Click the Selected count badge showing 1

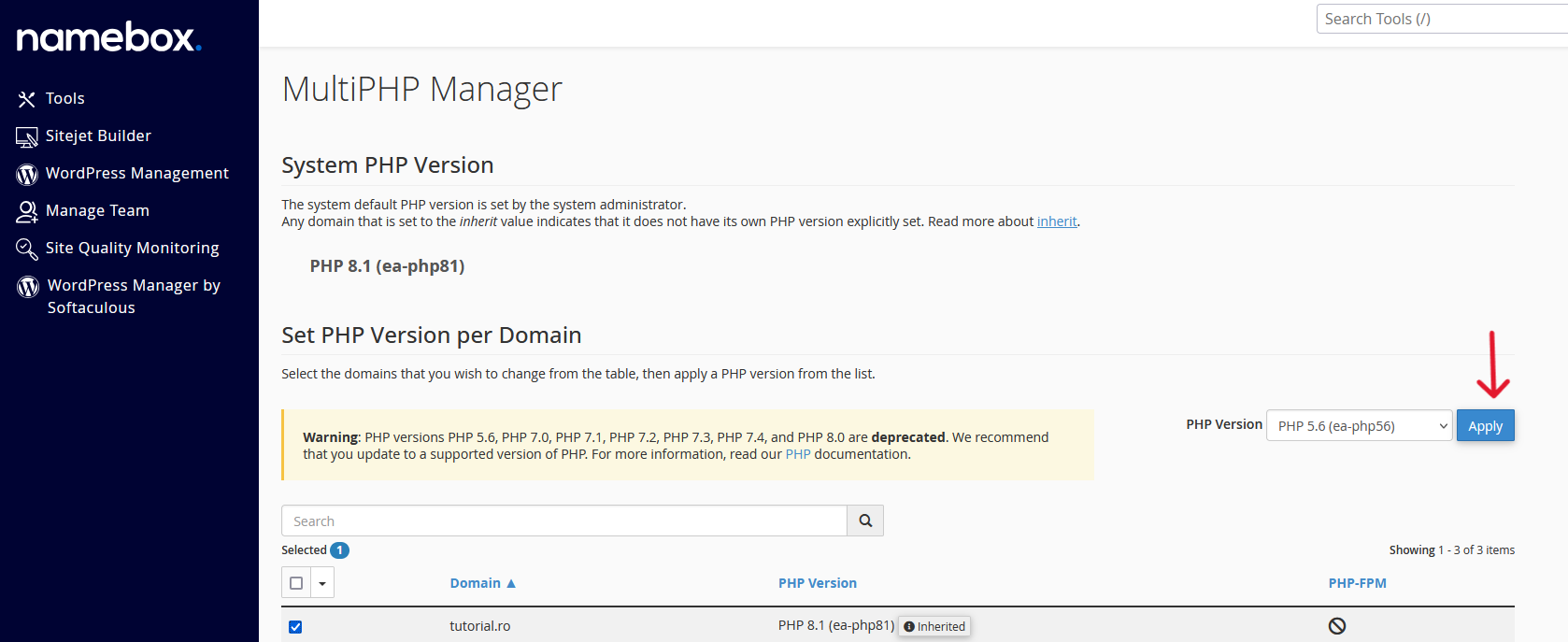[339, 550]
